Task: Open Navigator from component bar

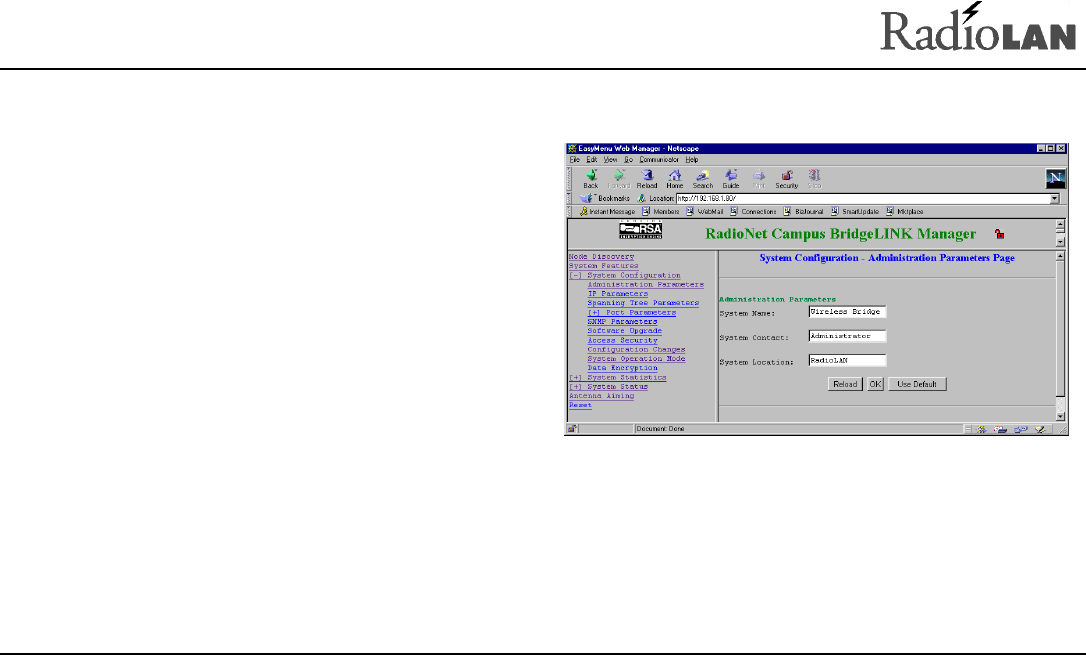Action: [981, 429]
